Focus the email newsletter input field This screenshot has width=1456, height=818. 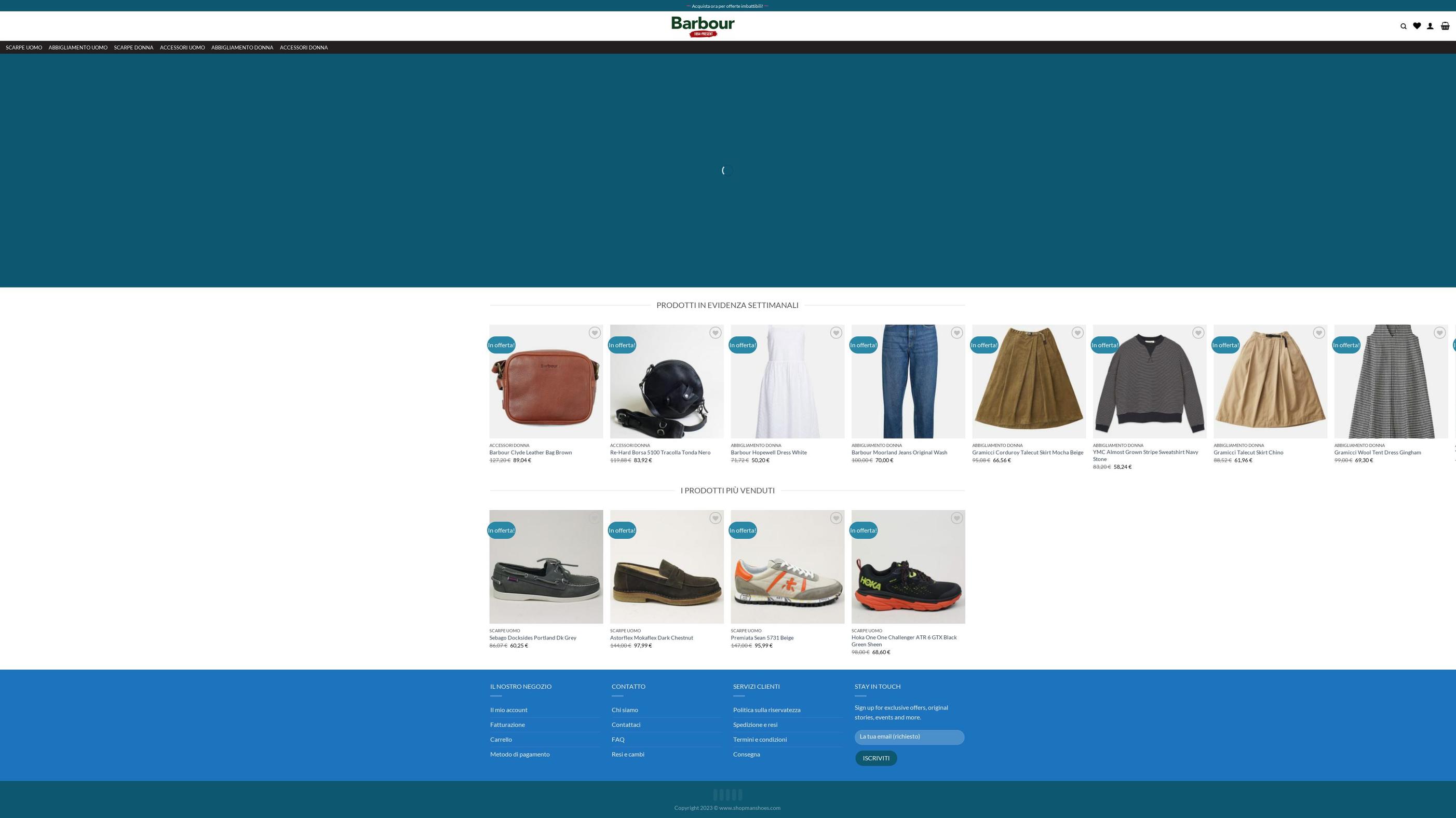tap(909, 737)
